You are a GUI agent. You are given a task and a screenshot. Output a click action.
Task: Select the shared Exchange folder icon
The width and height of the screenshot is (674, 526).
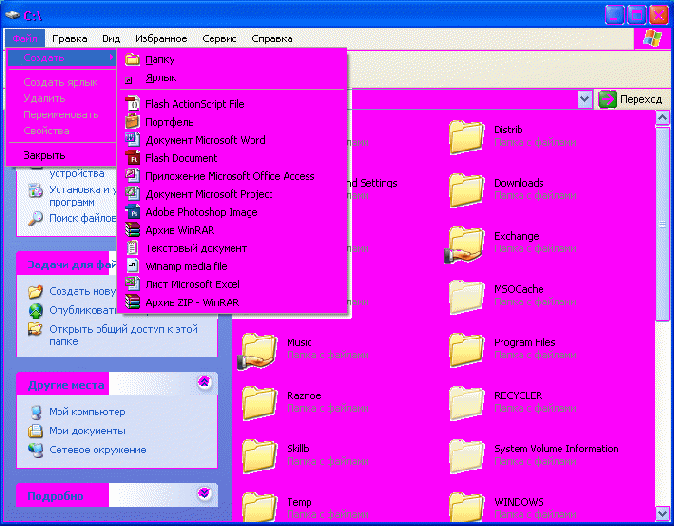(x=464, y=244)
